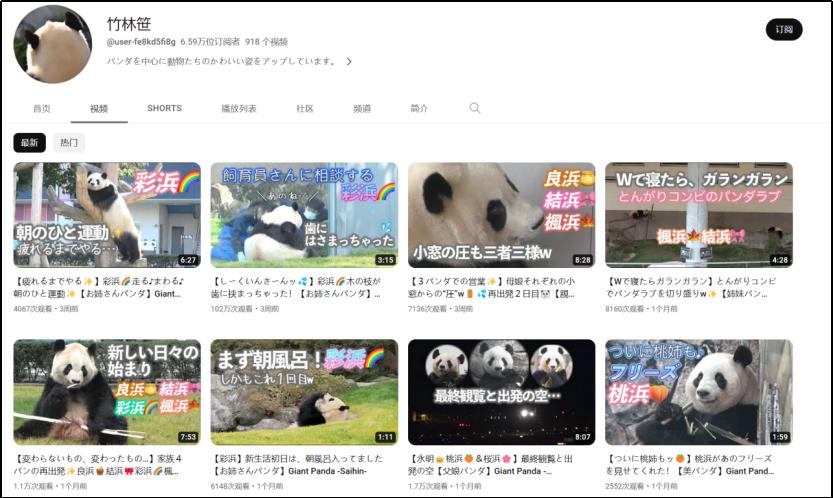This screenshot has height=498, width=833.
Task: Click the title 【永明 桃浜 &桜浜】最終観覧と出発の空
Action: pos(491,465)
